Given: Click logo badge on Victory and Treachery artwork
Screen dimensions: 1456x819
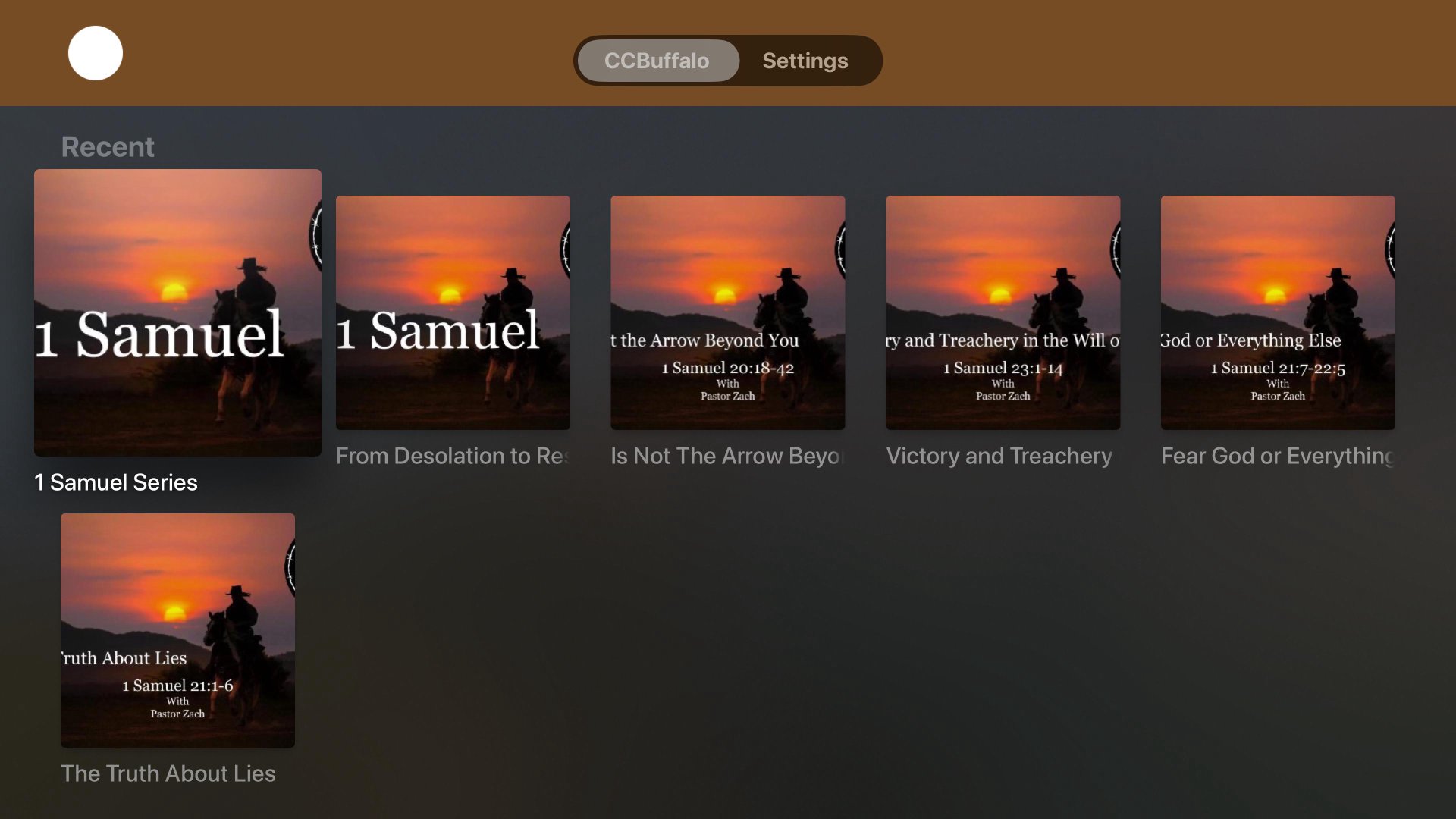Looking at the screenshot, I should pyautogui.click(x=1115, y=249).
